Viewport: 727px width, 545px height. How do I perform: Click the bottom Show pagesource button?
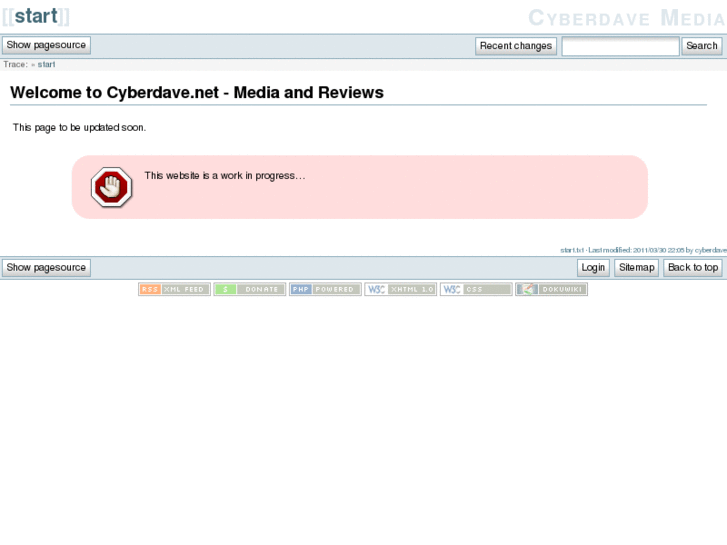point(46,268)
